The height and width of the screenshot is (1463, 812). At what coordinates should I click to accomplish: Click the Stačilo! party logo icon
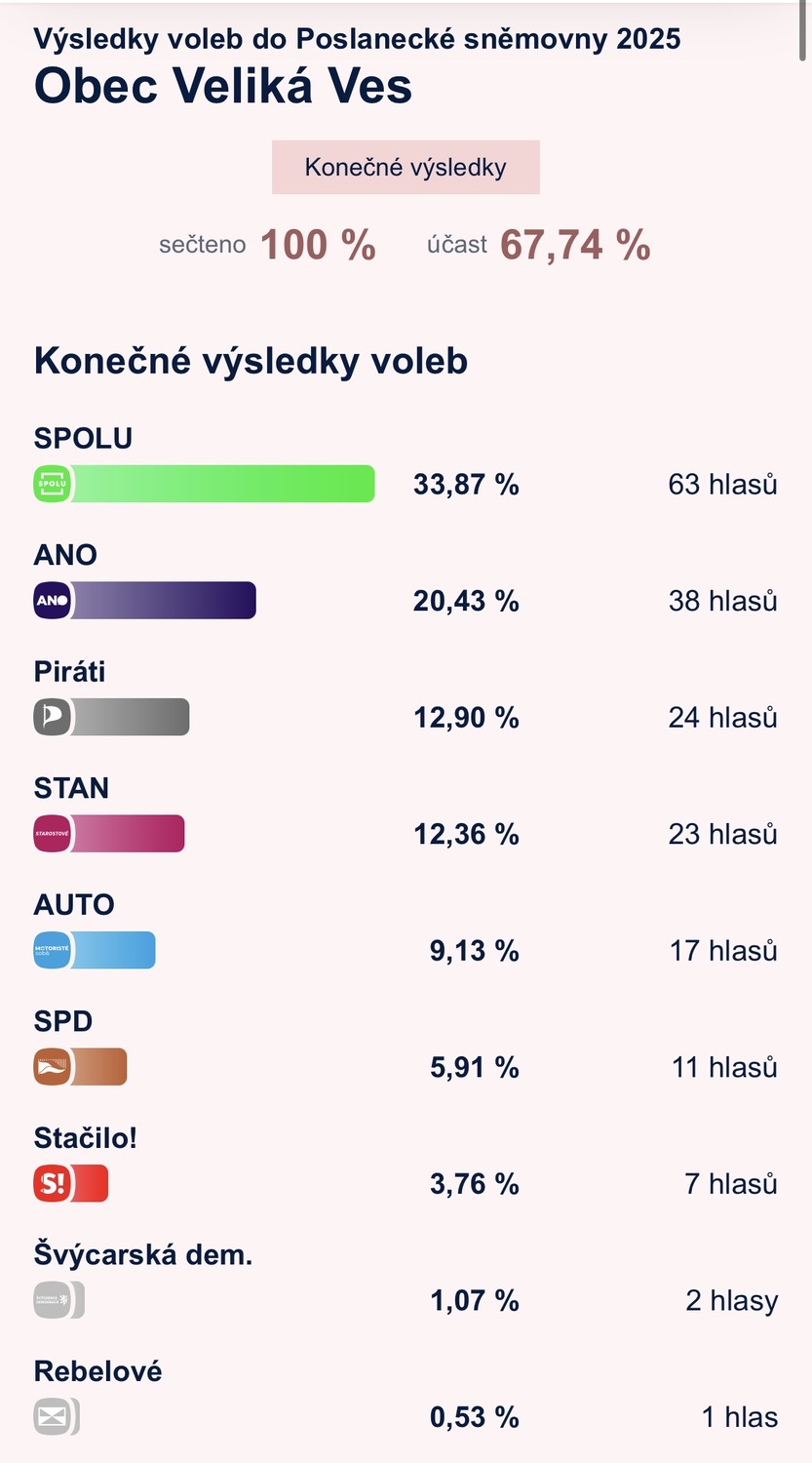[52, 1183]
